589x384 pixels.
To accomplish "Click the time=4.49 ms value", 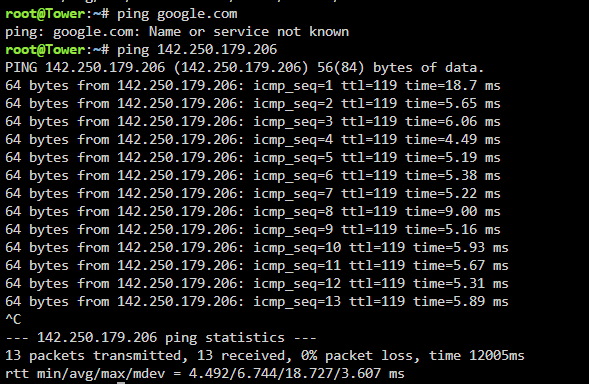I will (x=453, y=140).
